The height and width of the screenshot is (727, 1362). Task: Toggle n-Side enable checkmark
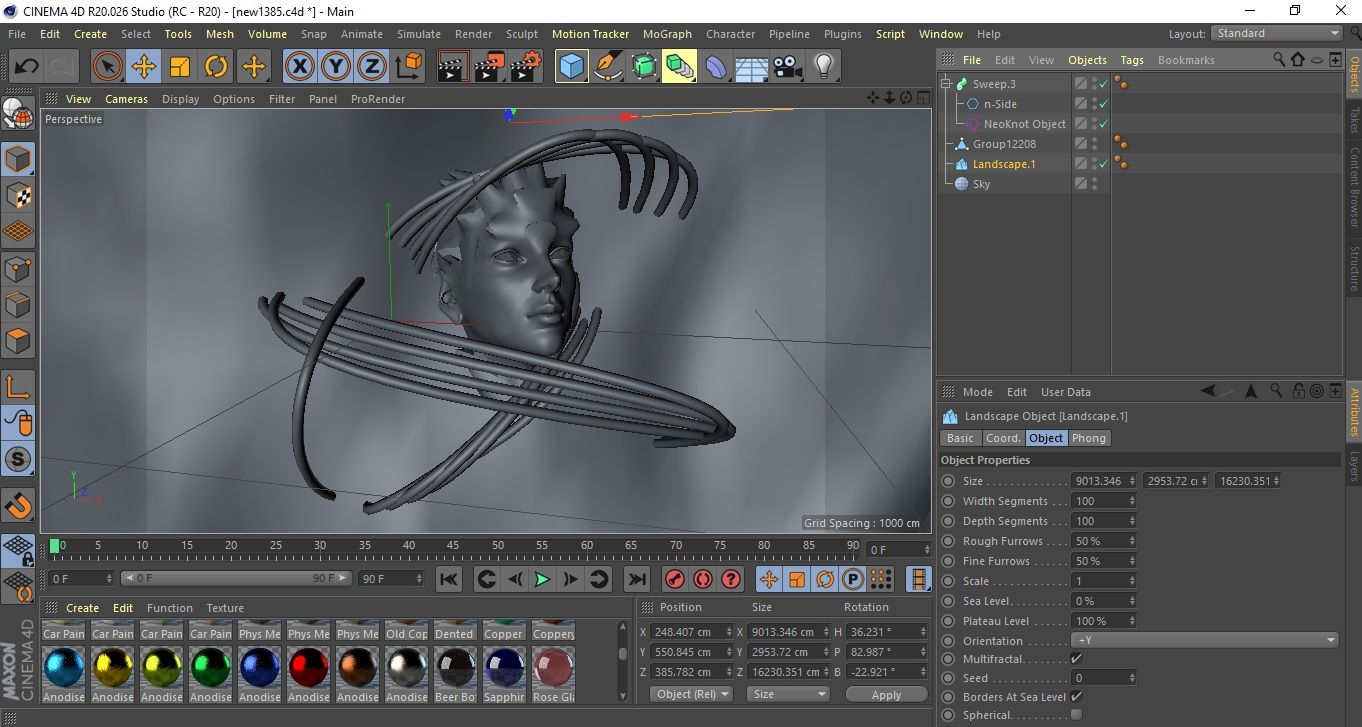point(1104,104)
